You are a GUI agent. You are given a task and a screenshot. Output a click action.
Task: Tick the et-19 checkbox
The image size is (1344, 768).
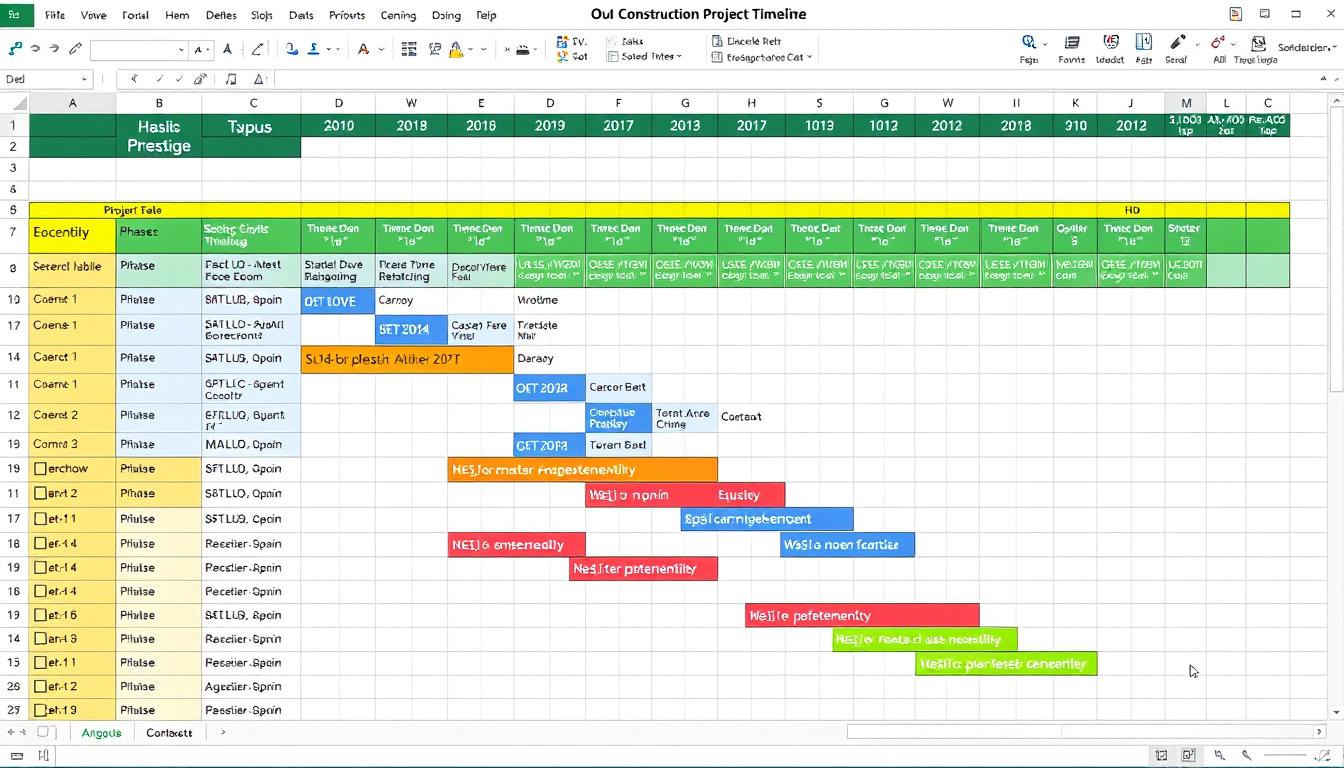click(x=40, y=710)
